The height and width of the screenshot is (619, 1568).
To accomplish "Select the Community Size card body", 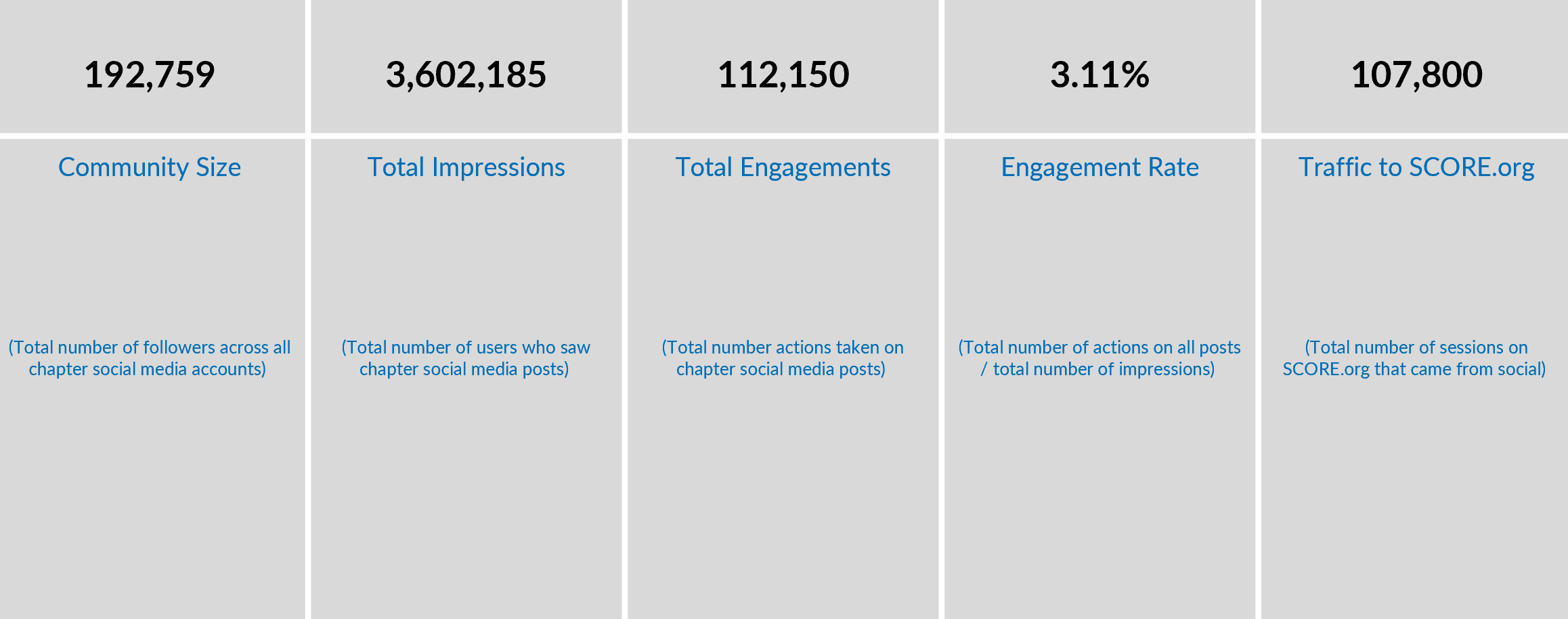I will click(x=152, y=379).
